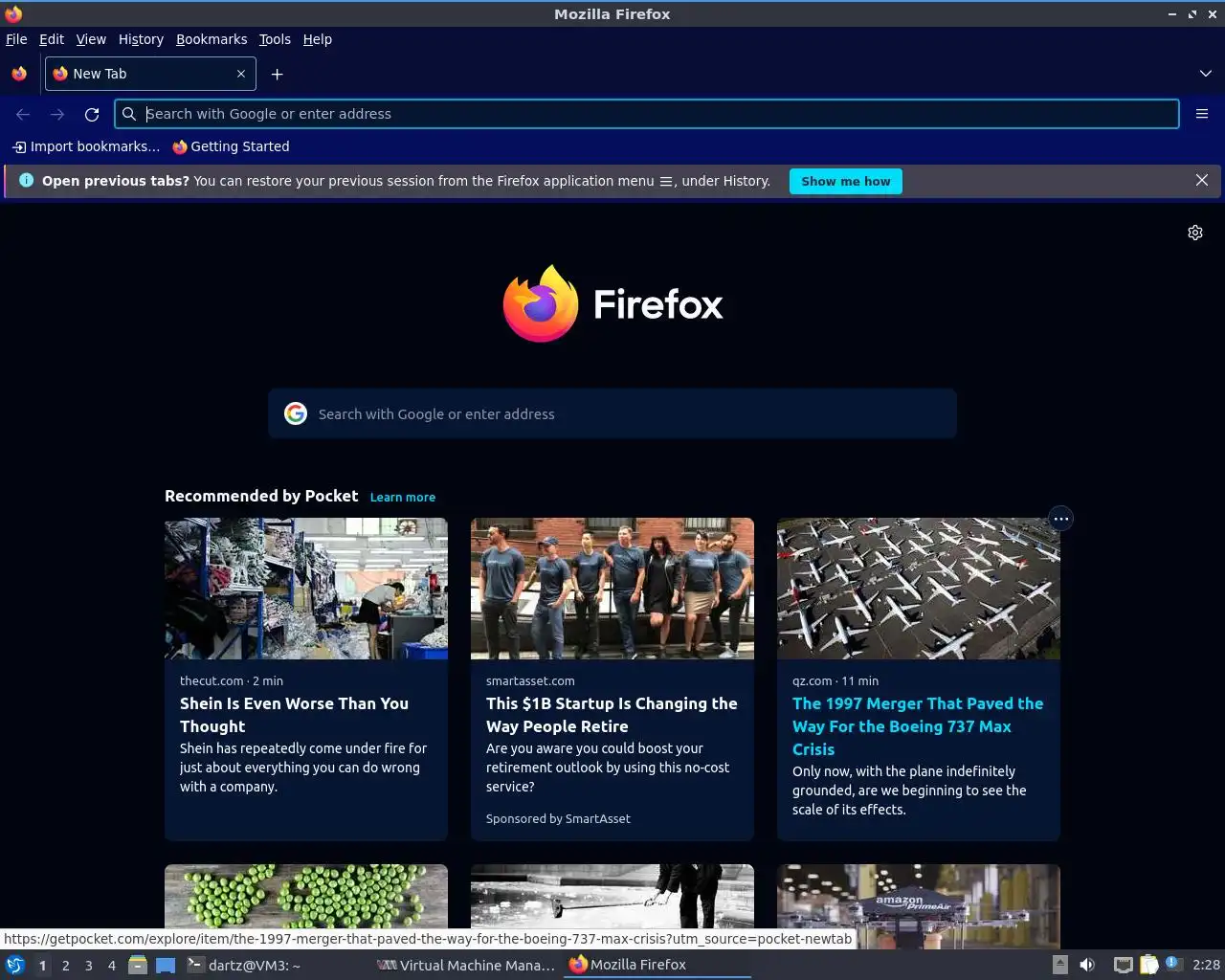The width and height of the screenshot is (1225, 980).
Task: Switch to workspace 2 in taskbar
Action: [65, 966]
